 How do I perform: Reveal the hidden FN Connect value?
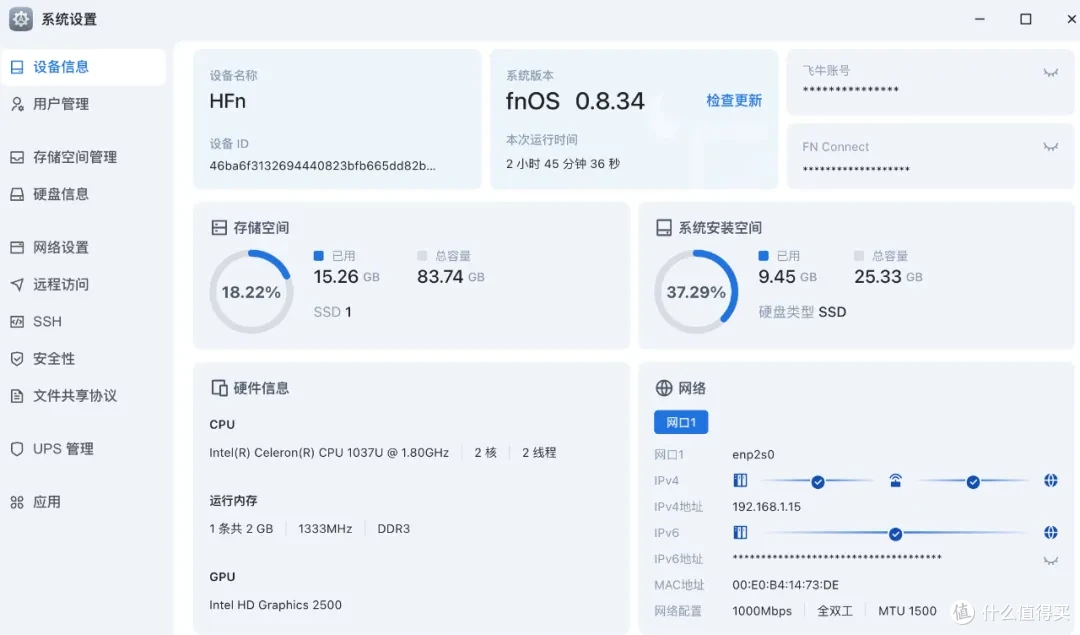point(1050,147)
